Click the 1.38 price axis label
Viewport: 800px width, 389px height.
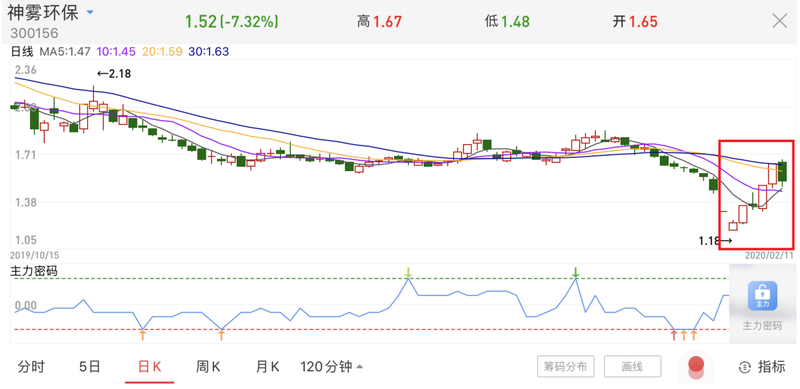click(x=25, y=203)
